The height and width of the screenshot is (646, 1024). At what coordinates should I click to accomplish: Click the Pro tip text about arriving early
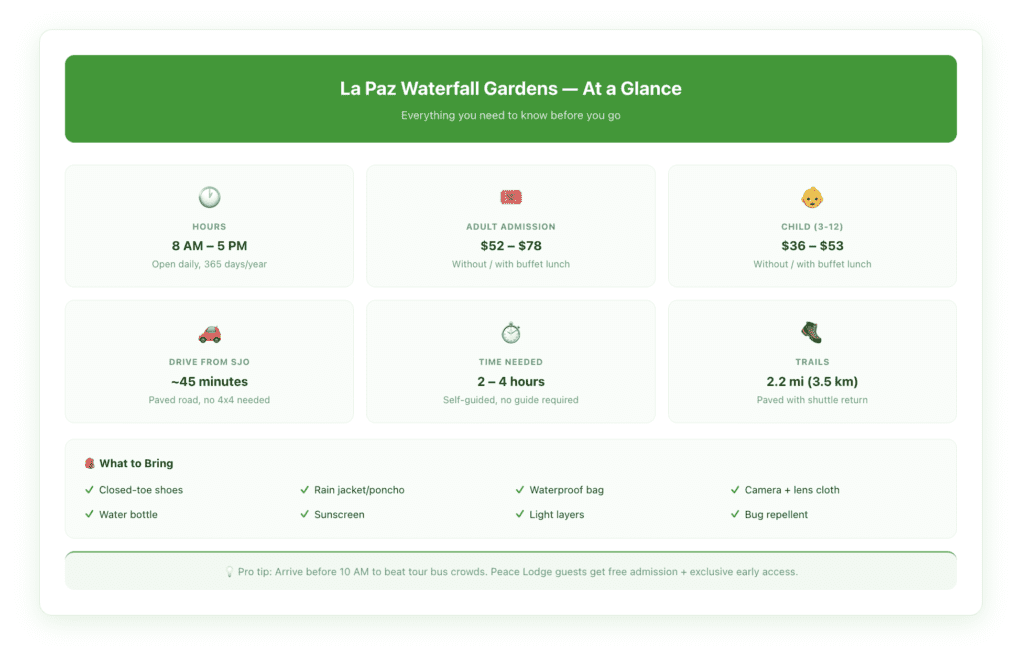[510, 571]
